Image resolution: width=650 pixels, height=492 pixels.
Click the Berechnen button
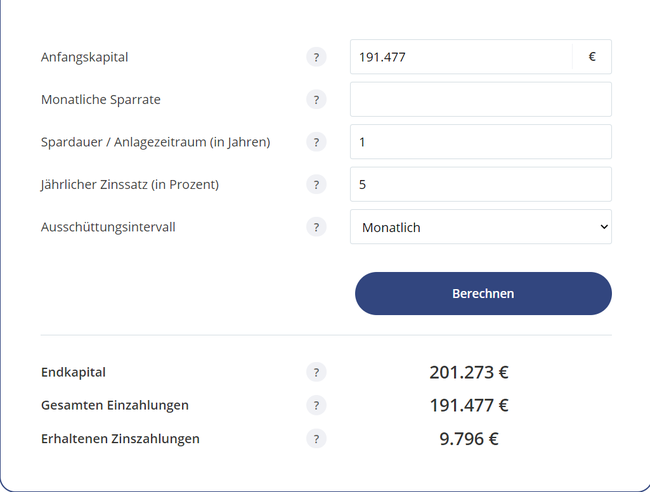coord(483,293)
